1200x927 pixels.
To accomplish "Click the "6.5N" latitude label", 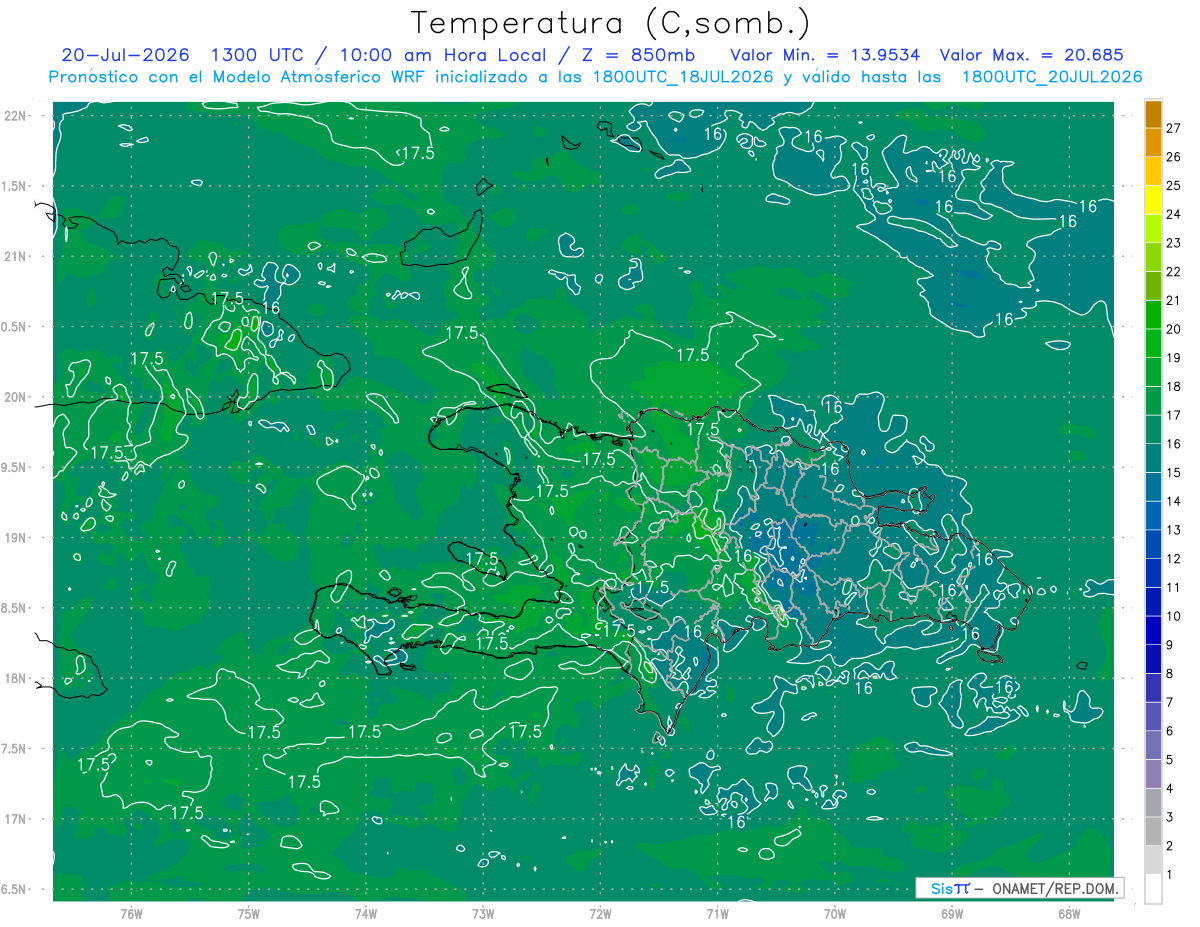I will tap(13, 890).
